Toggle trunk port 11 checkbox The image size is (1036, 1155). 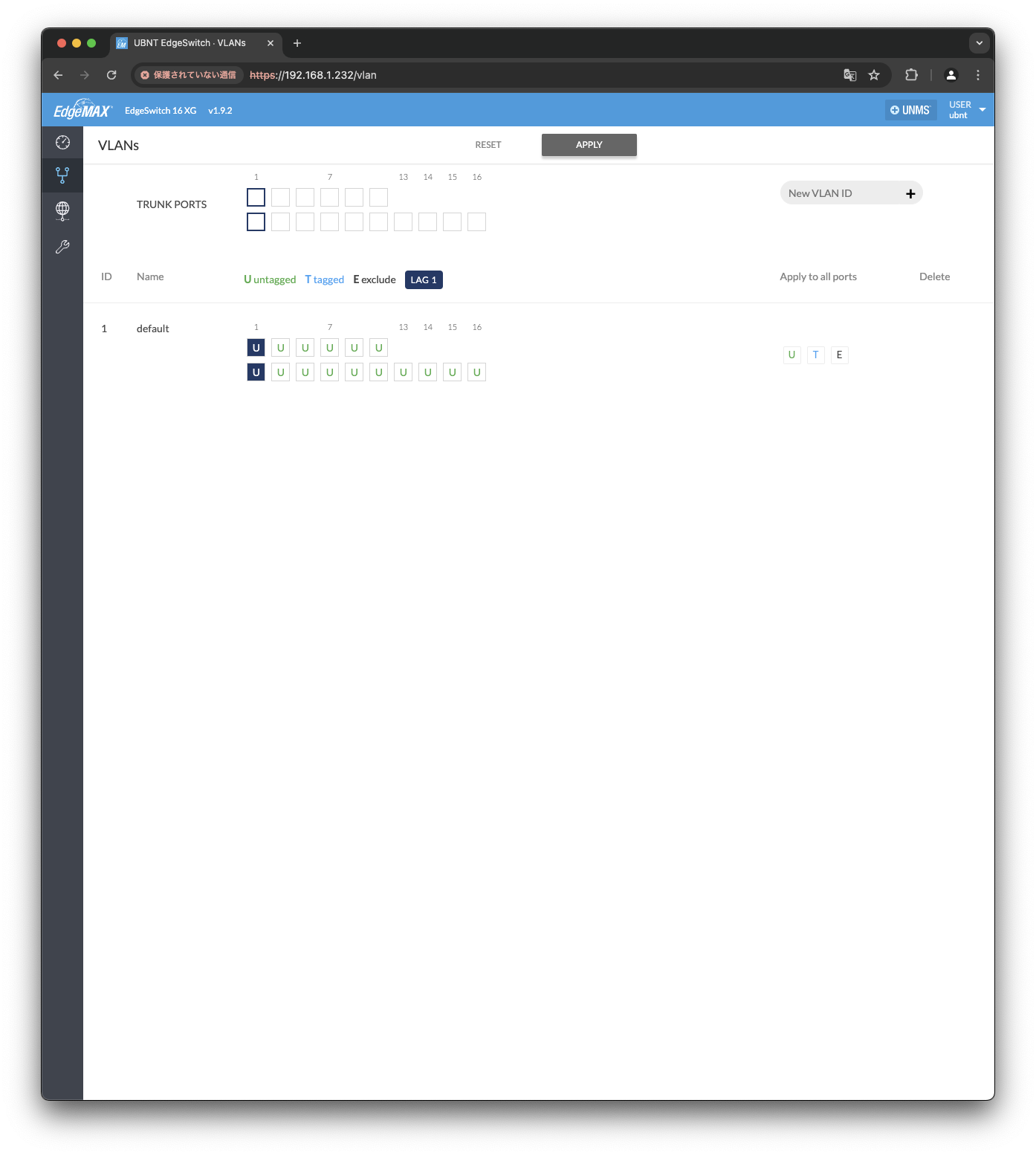378,198
